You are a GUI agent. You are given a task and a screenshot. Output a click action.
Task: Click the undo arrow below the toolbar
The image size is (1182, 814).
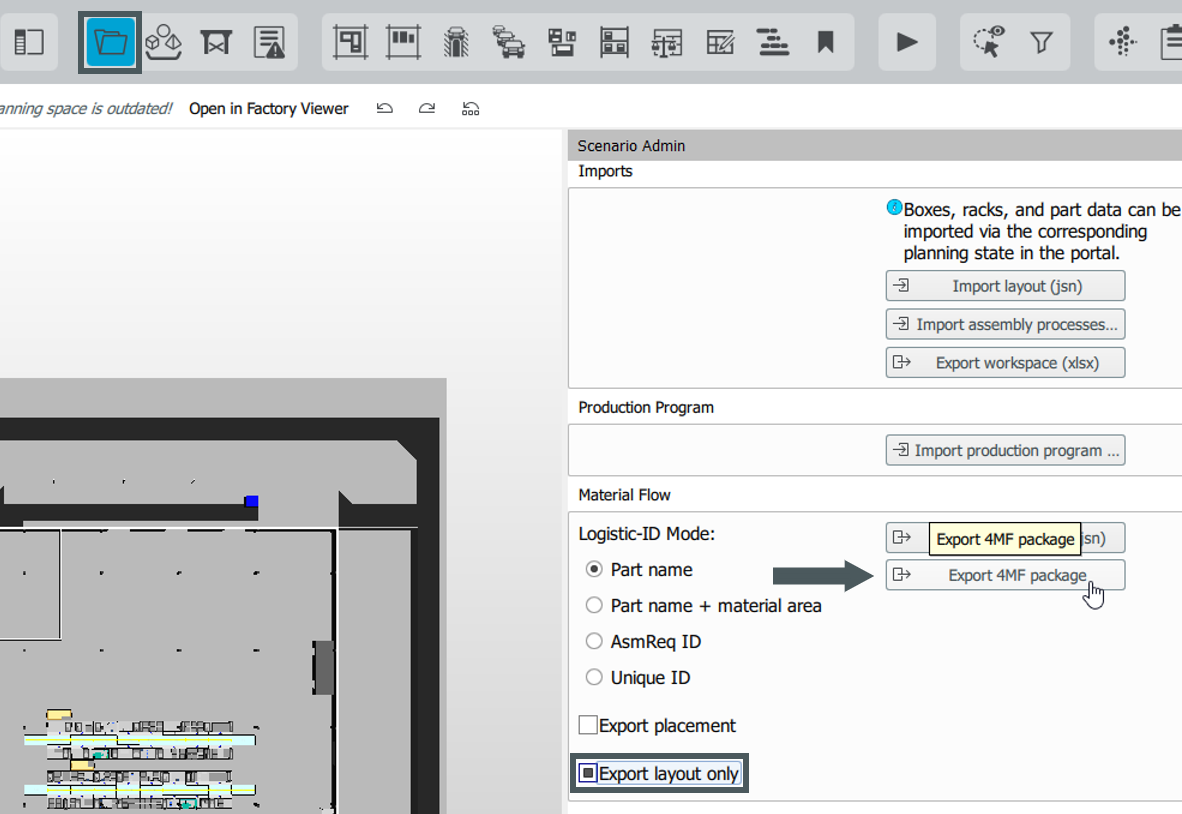(x=384, y=108)
